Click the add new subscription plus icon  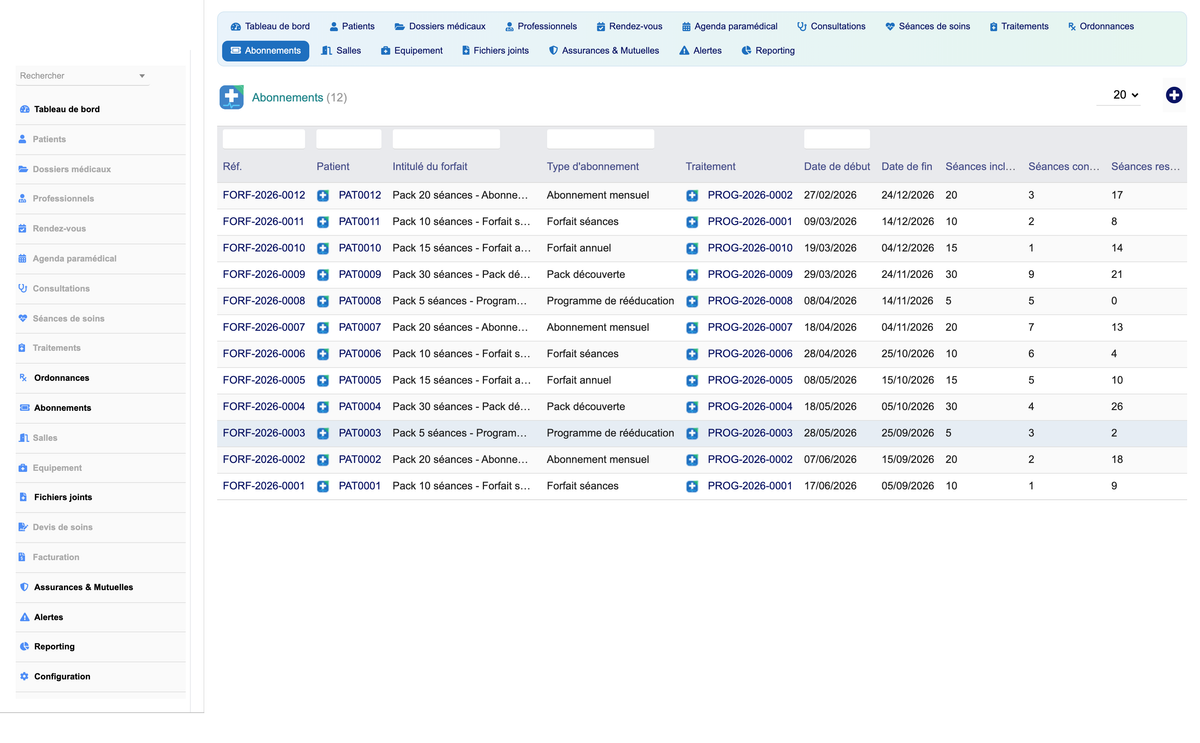[x=1174, y=95]
